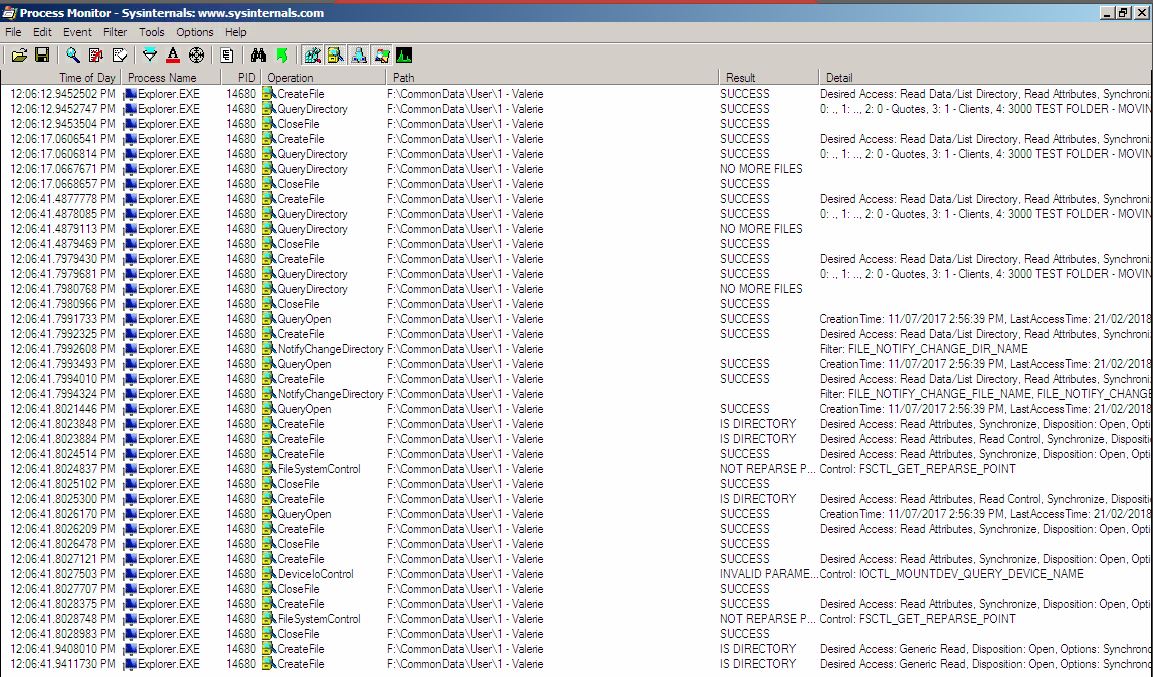Click NotifyChangeDirectory at 12:06:41.7992608

330,349
